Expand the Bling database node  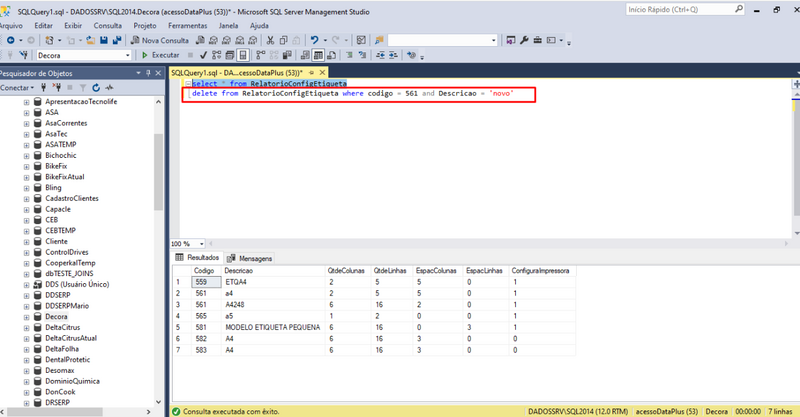27,188
